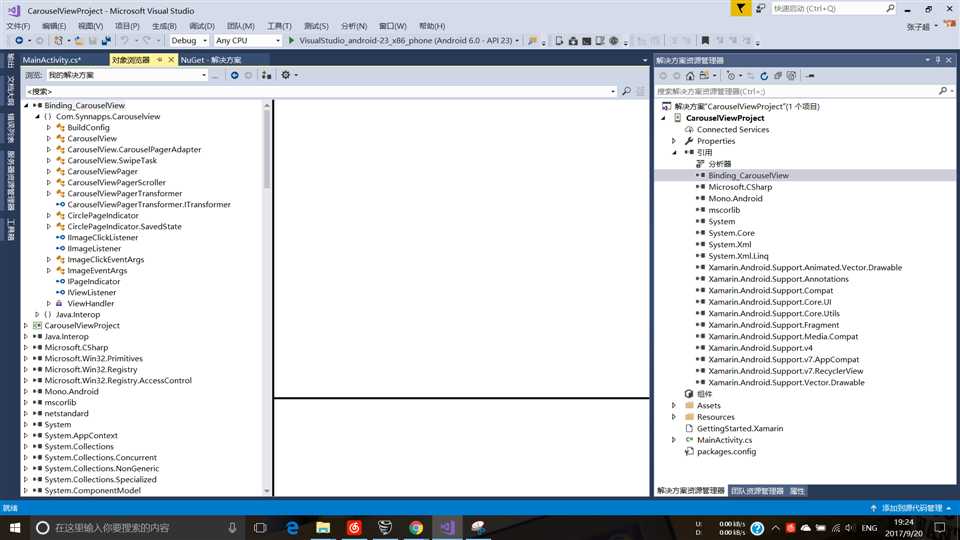
Task: Open Visual Studio from the Windows taskbar
Action: [447, 527]
